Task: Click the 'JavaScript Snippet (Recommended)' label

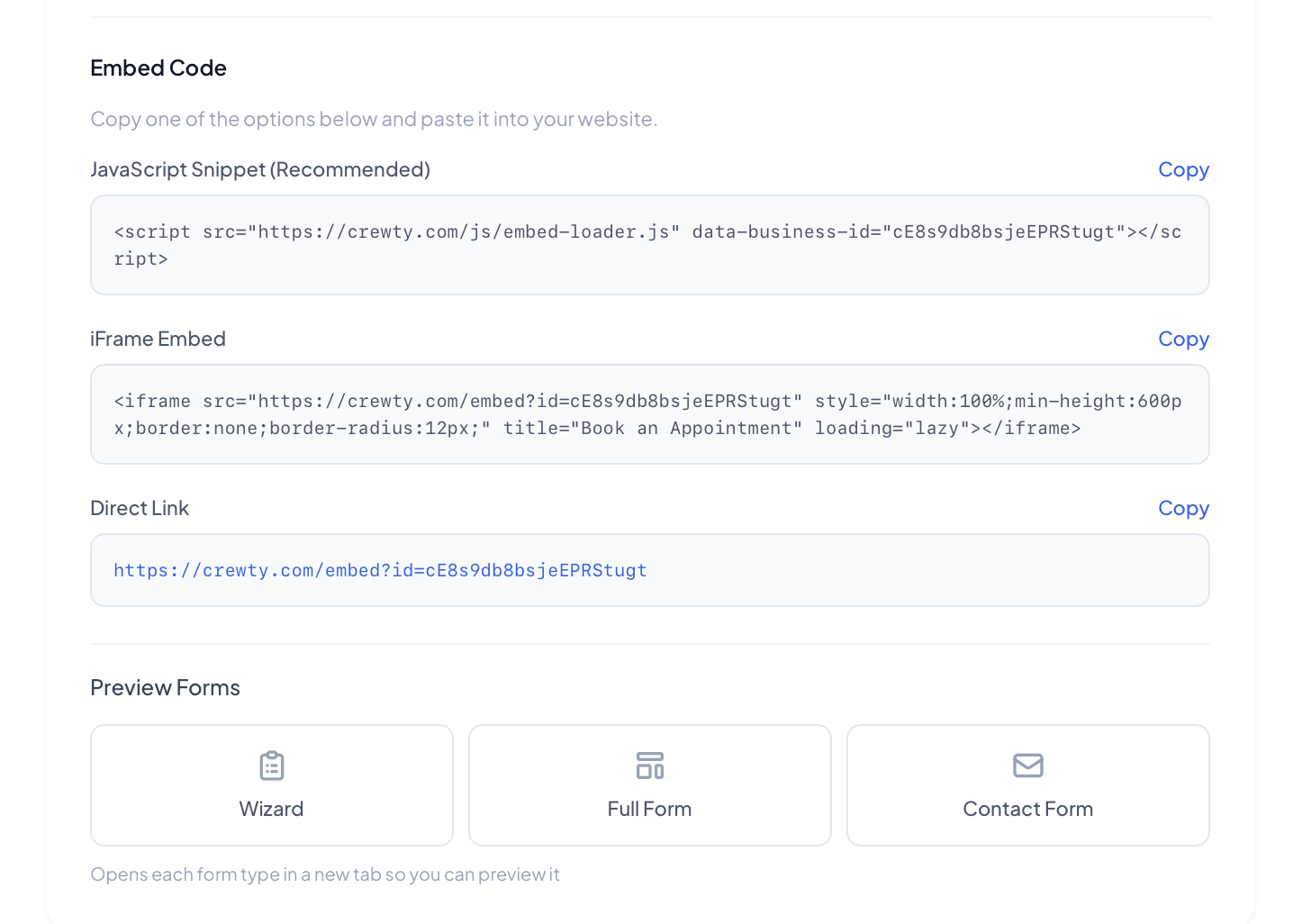Action: [260, 169]
